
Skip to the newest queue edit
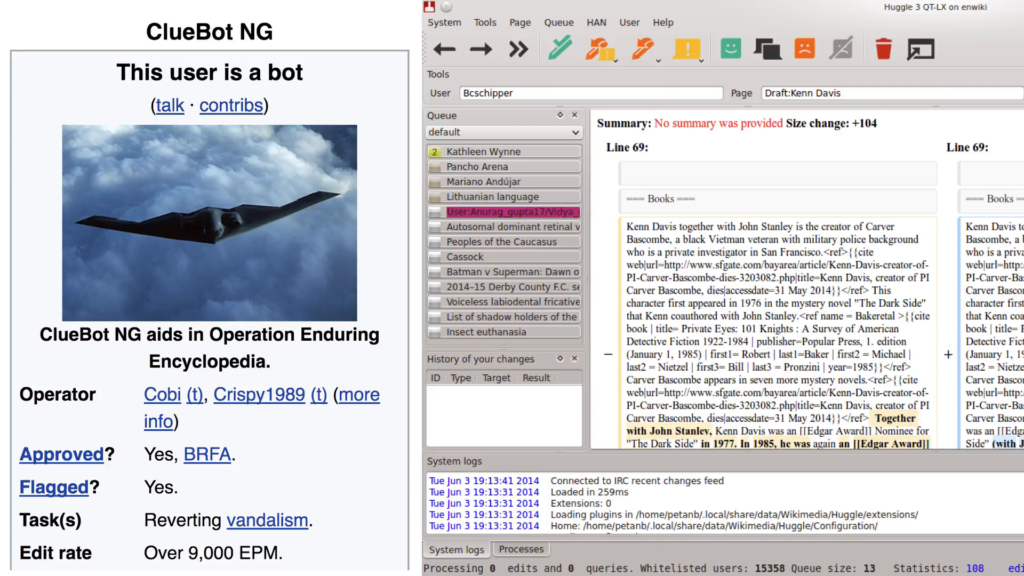click(x=519, y=49)
